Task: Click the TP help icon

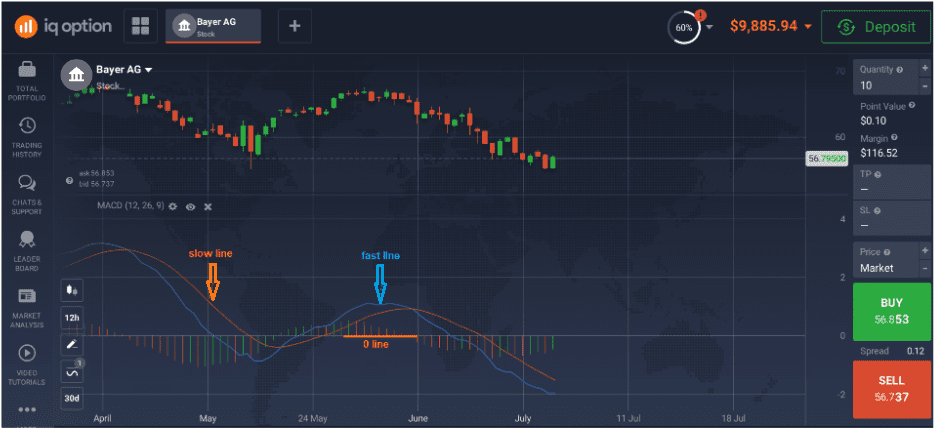Action: pos(878,175)
